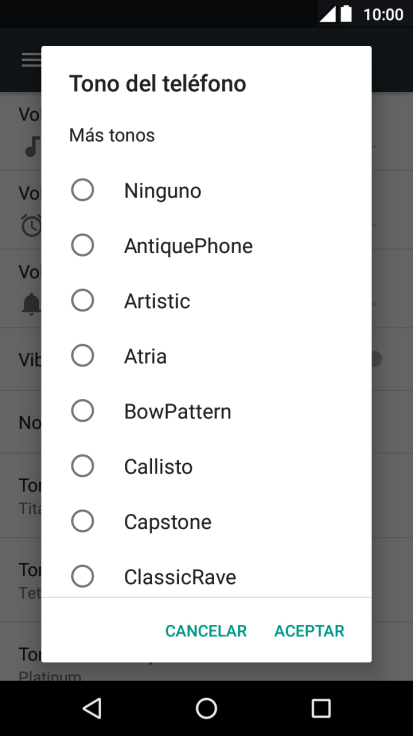Select the Ninguno ringtone option
The width and height of the screenshot is (413, 736).
[x=206, y=191]
